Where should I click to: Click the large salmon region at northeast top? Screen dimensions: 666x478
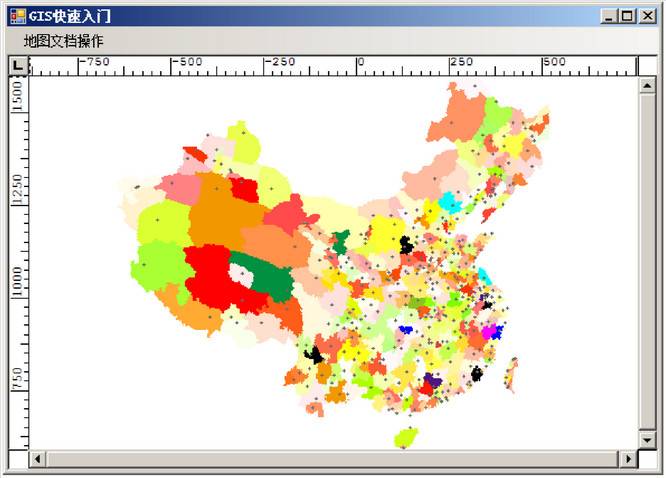point(459,114)
